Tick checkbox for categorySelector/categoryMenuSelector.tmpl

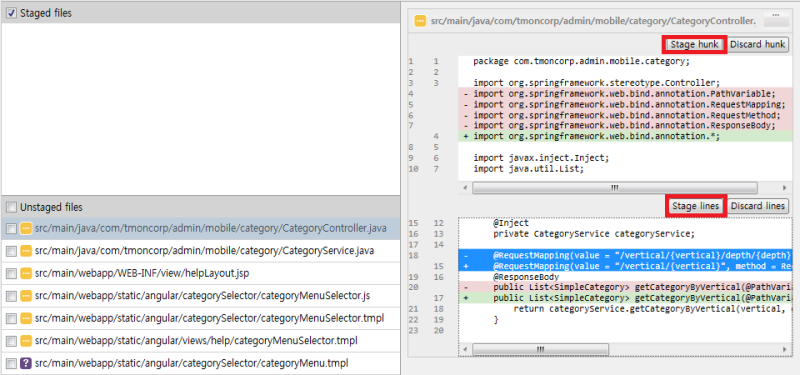point(11,318)
